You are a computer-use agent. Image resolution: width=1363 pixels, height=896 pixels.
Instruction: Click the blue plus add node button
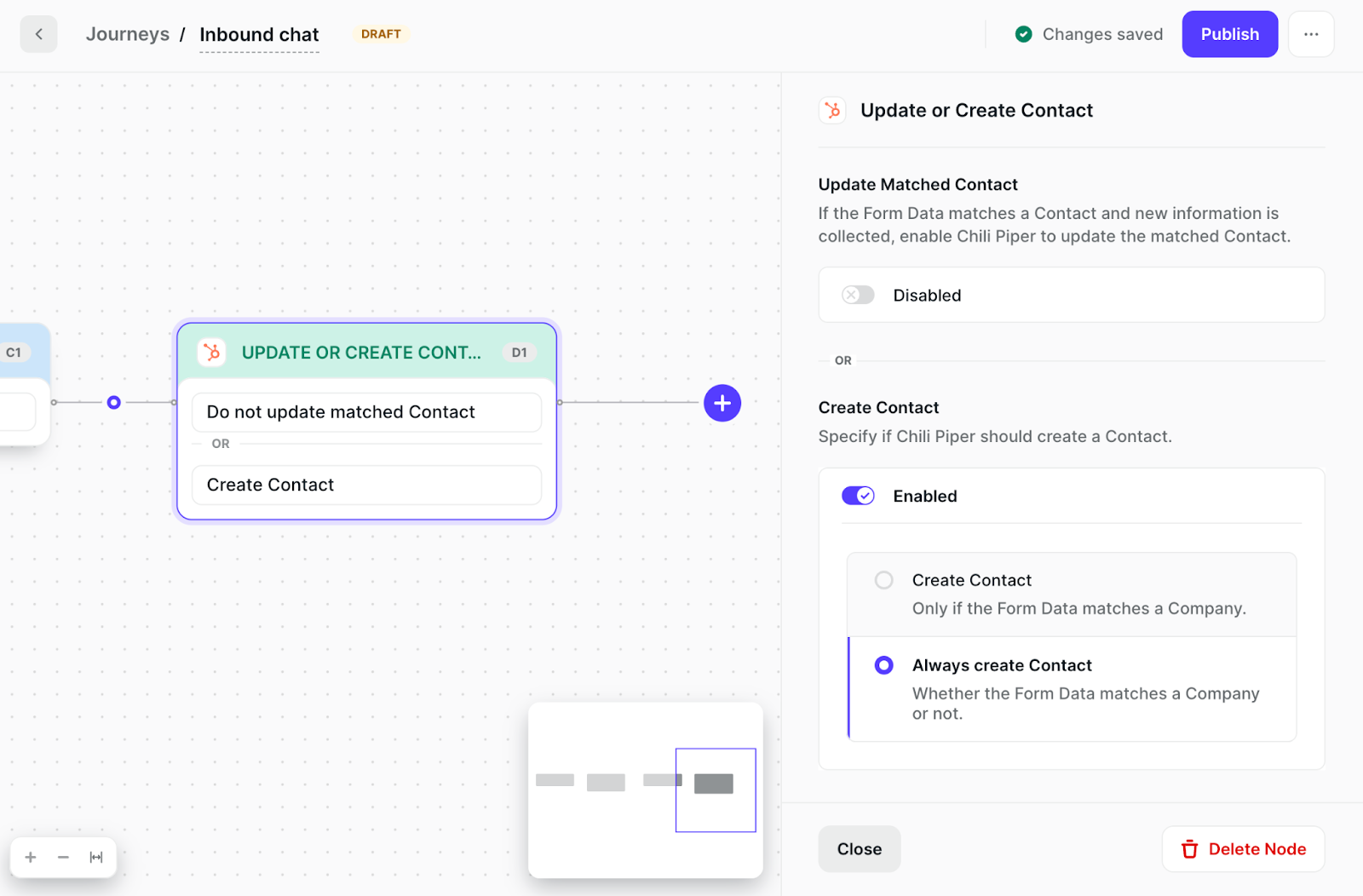tap(722, 403)
